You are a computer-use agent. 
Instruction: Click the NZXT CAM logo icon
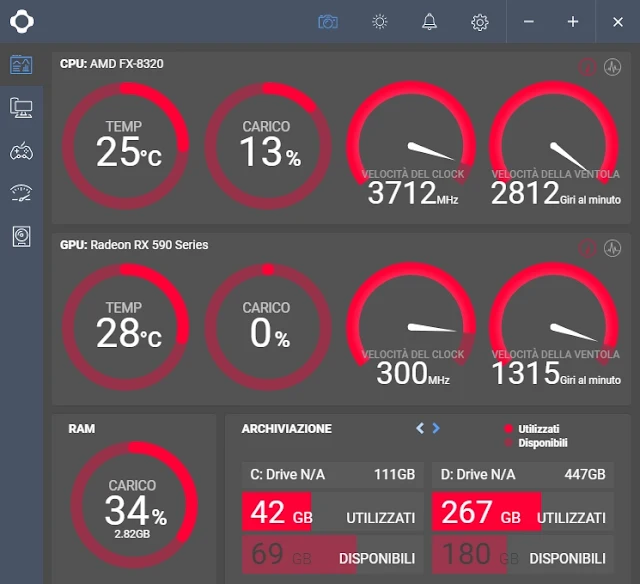[22, 21]
